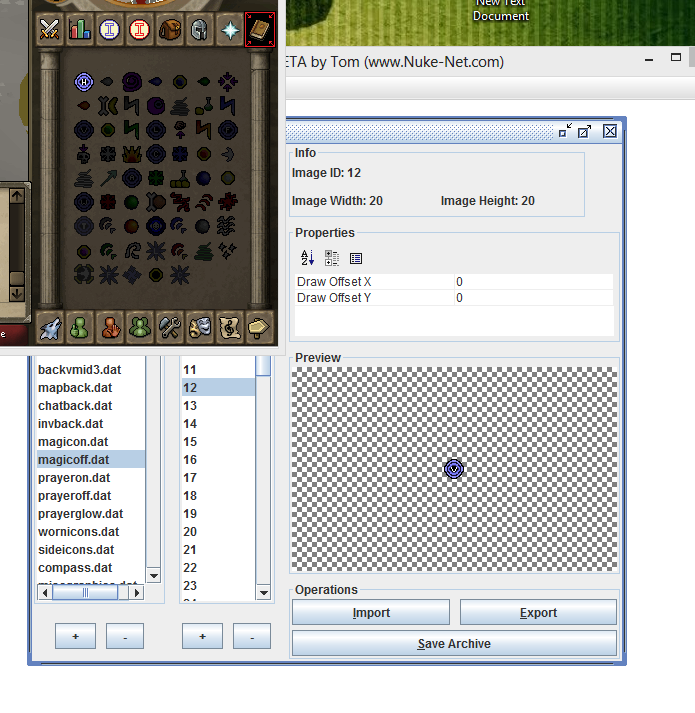Select the purple spiral spell icon
Screen dimensions: 695x713
pyautogui.click(x=132, y=82)
